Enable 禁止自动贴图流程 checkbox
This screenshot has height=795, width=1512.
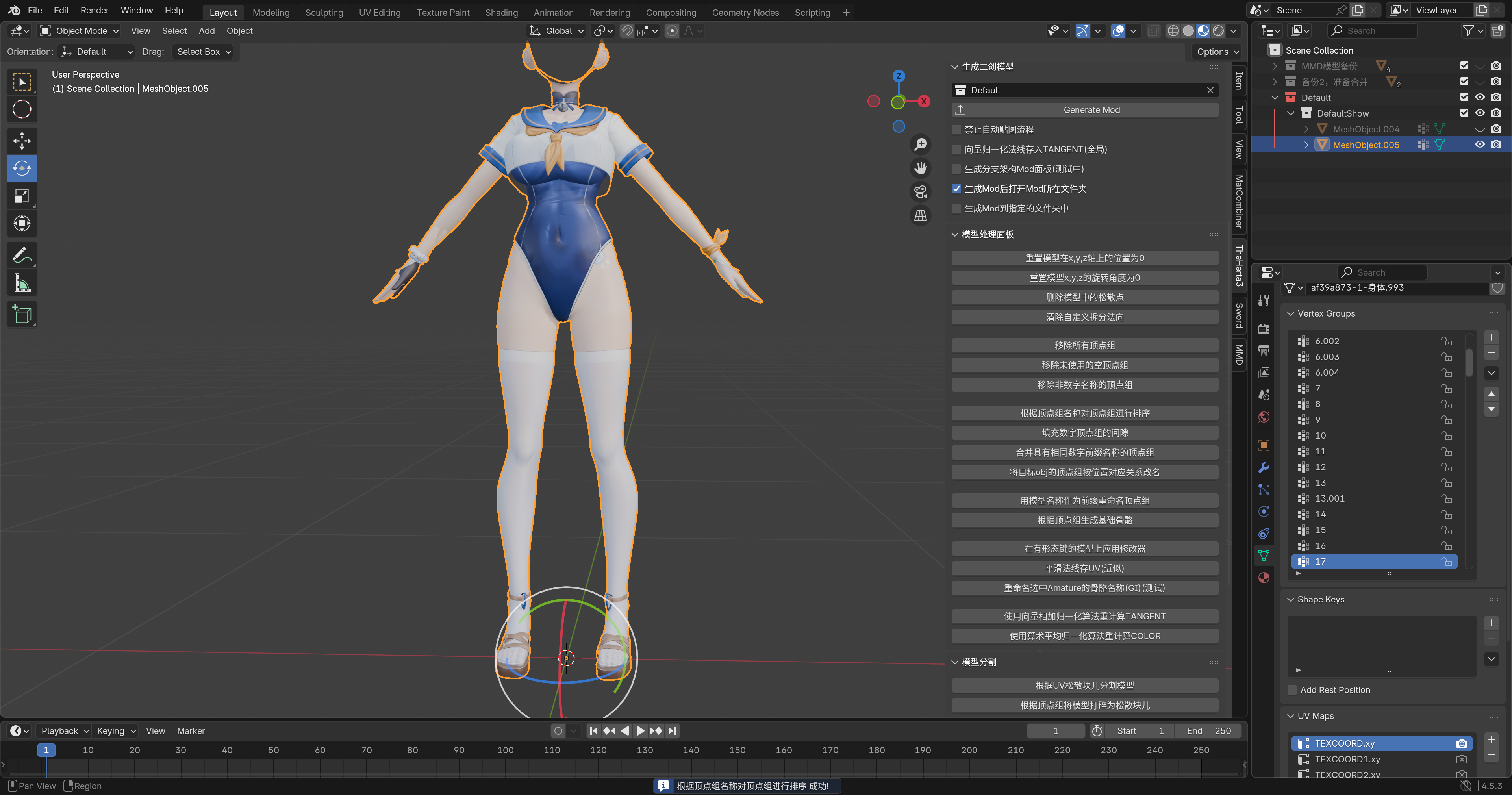click(x=957, y=130)
